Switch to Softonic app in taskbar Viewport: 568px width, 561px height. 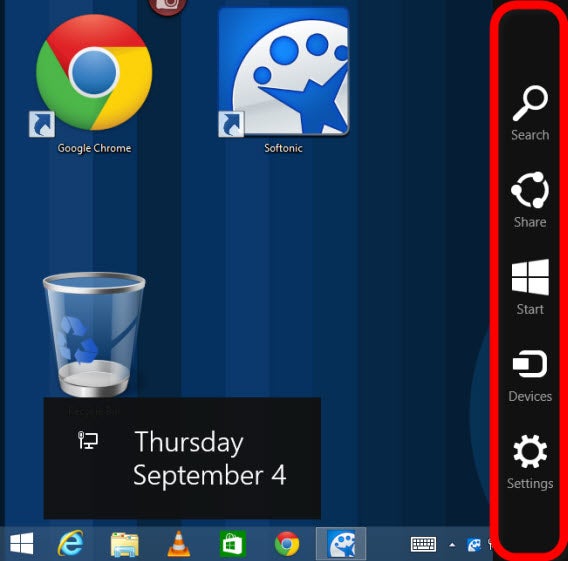(341, 543)
